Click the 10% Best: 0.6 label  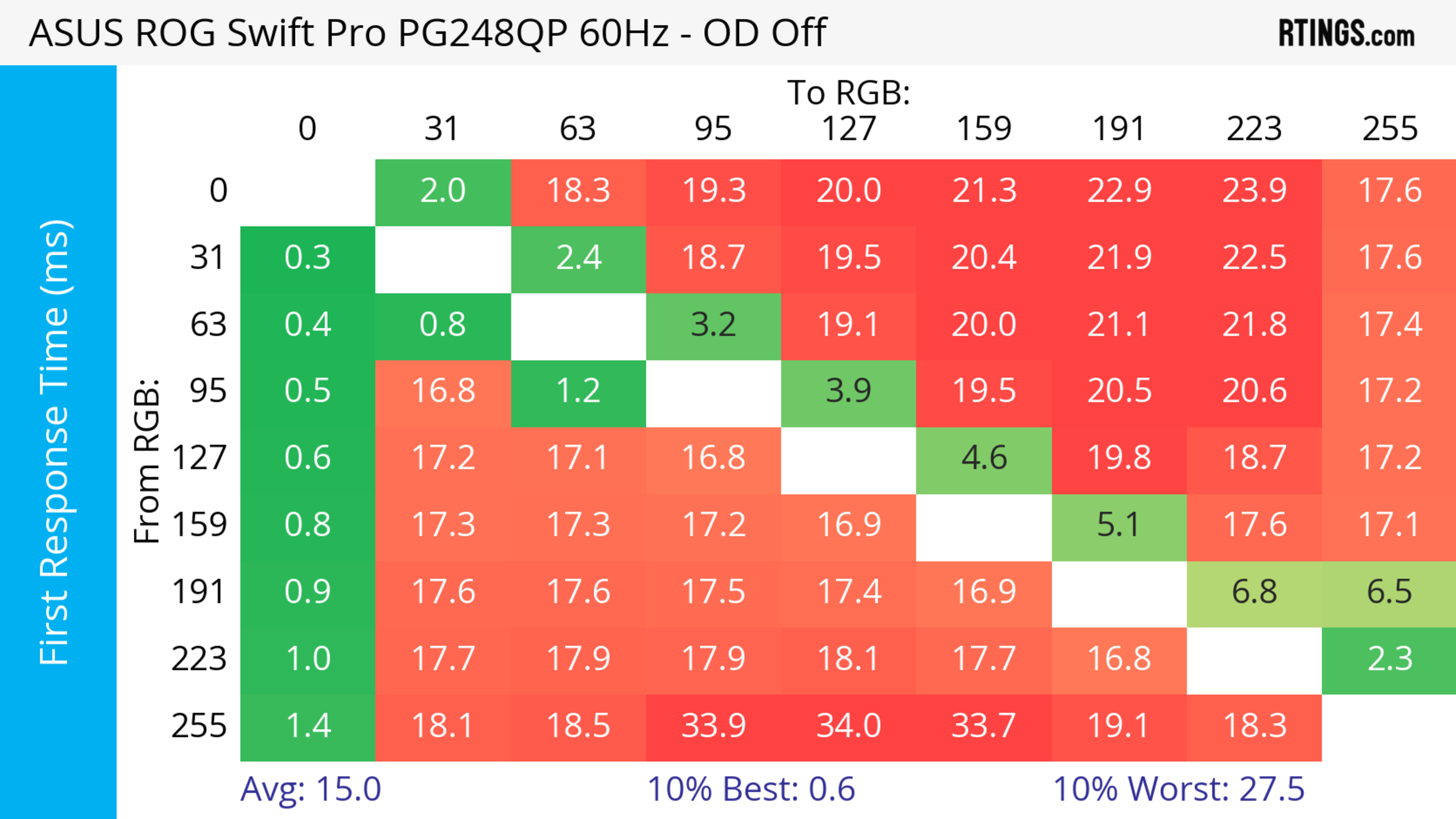(x=751, y=789)
